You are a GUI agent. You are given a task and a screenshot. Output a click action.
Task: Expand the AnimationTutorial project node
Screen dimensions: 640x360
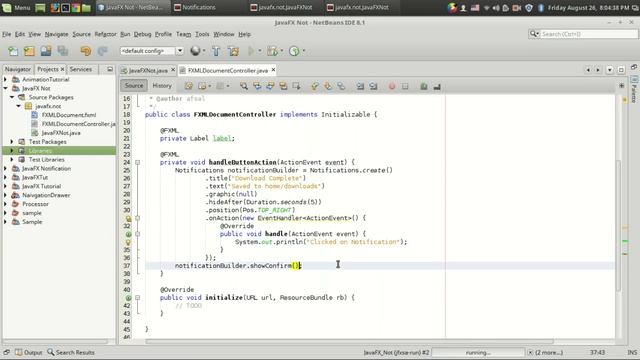(x=5, y=79)
